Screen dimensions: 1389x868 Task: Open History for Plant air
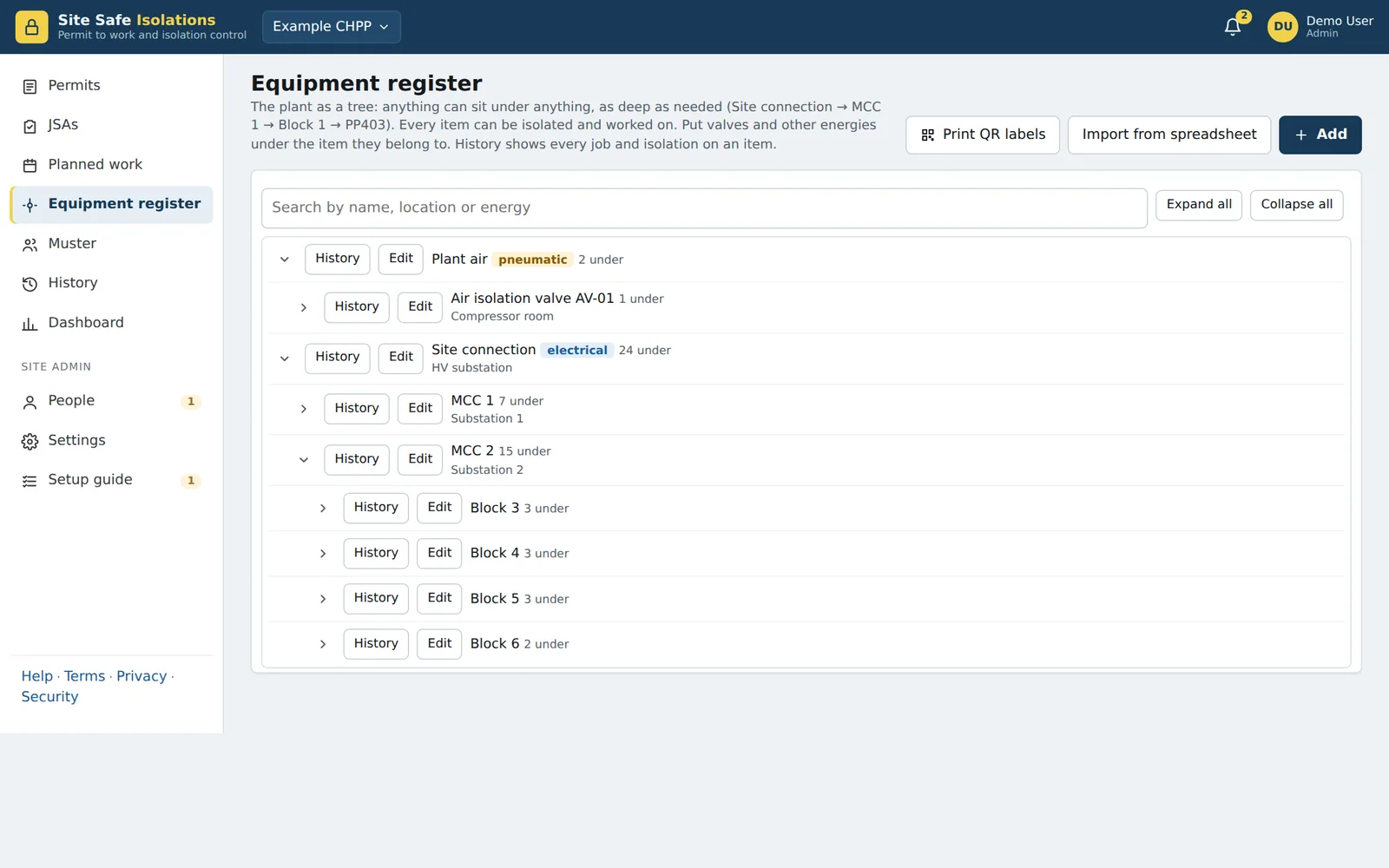[338, 259]
